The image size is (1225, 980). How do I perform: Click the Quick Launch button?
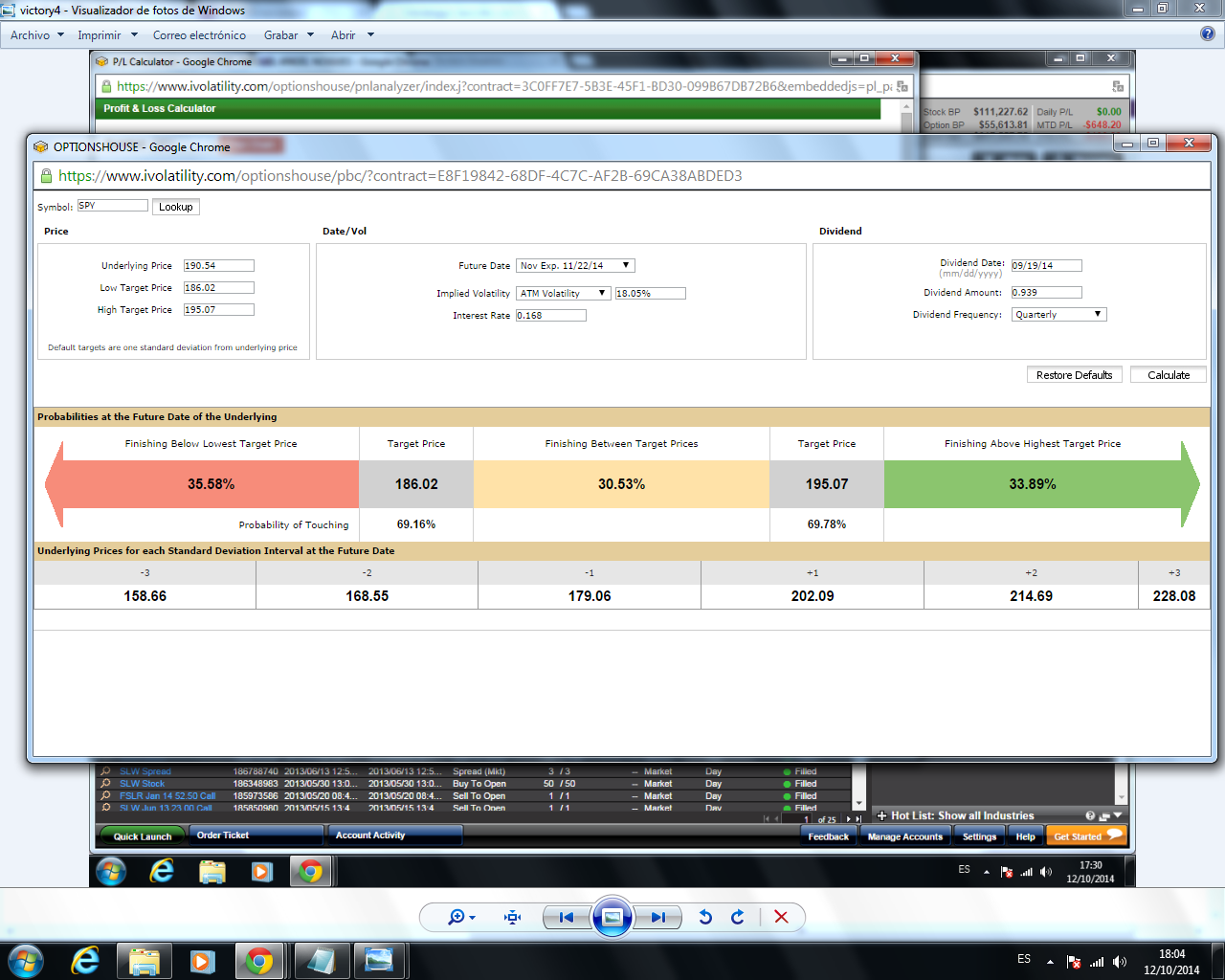143,836
